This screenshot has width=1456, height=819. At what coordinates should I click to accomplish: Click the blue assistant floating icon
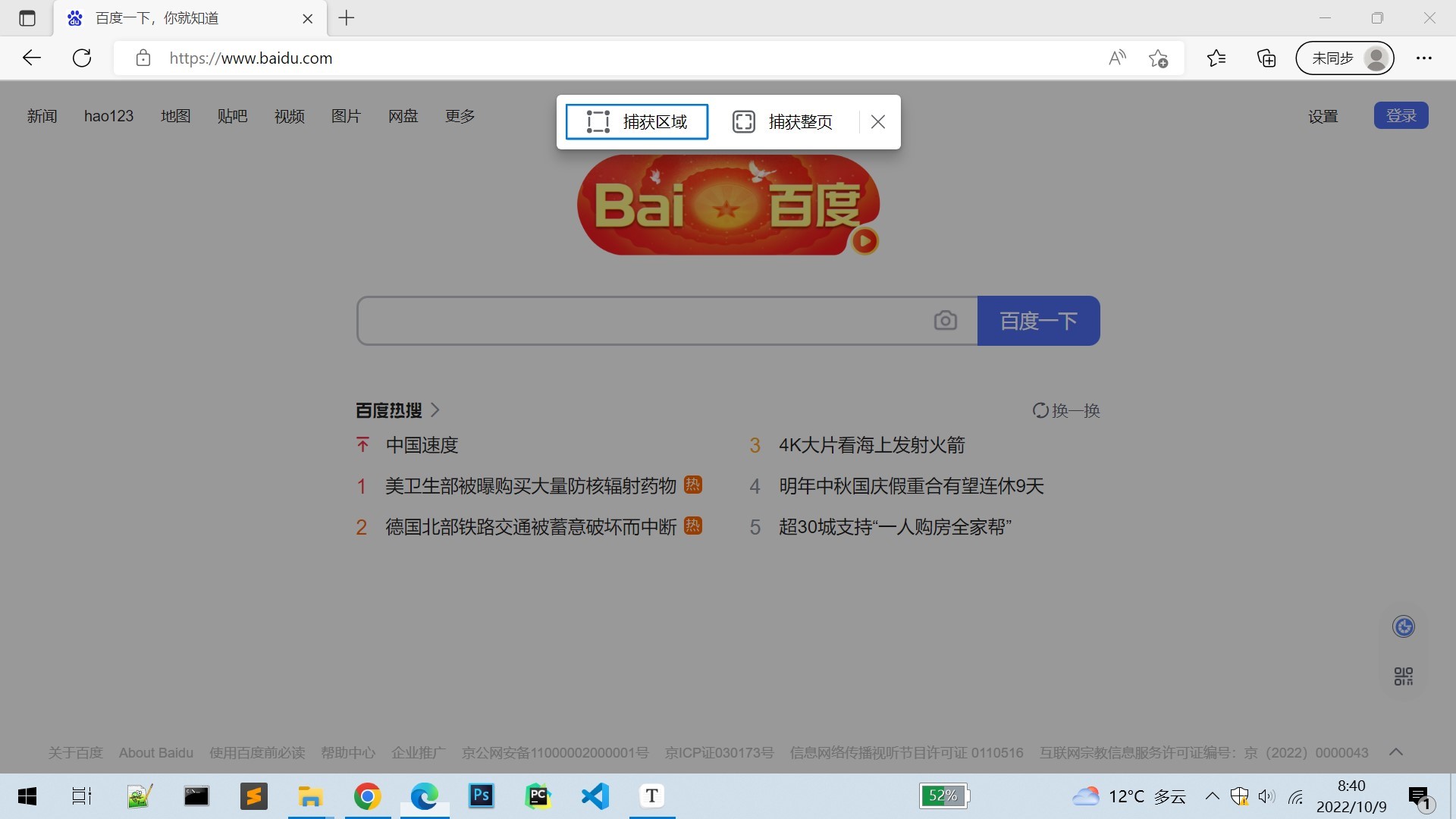click(1404, 627)
